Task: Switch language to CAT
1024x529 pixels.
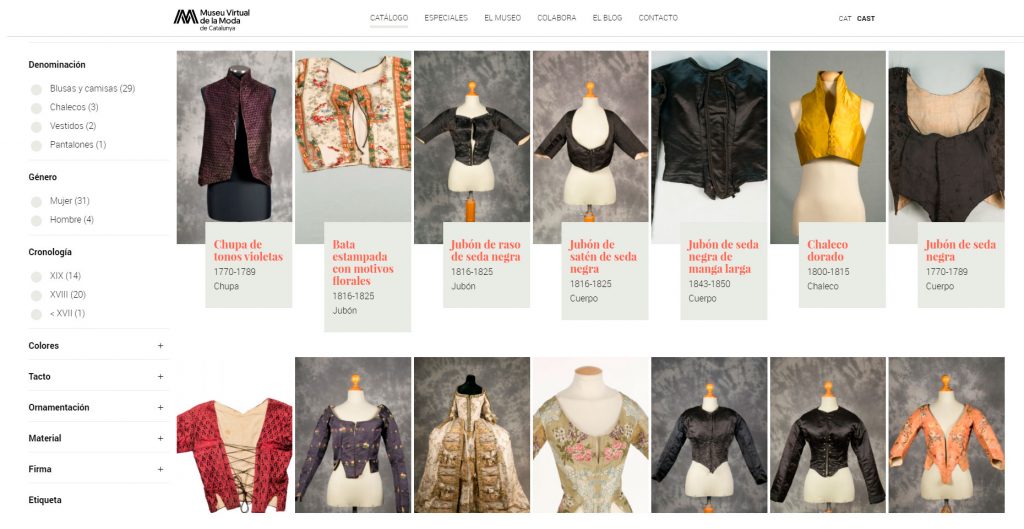Action: (x=845, y=18)
